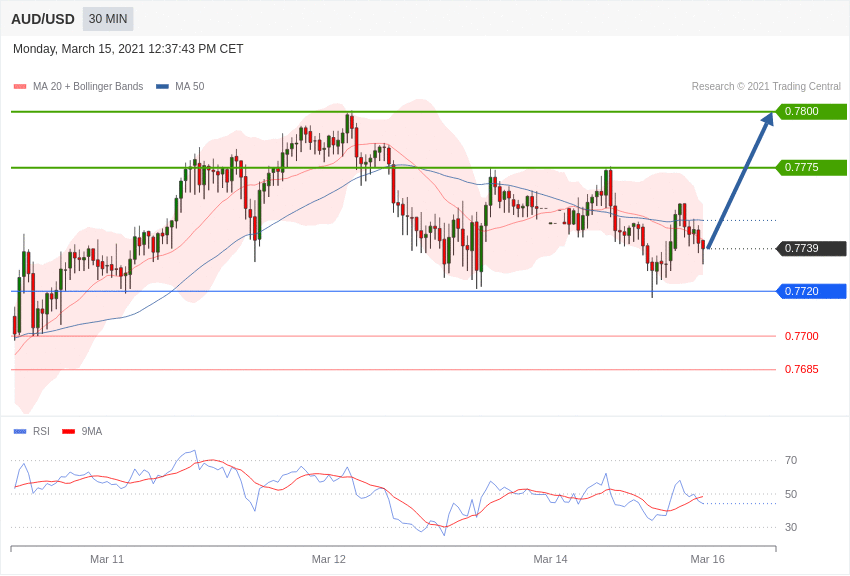Click the 0.7775 green resistance label
This screenshot has height=576, width=850.
812,167
